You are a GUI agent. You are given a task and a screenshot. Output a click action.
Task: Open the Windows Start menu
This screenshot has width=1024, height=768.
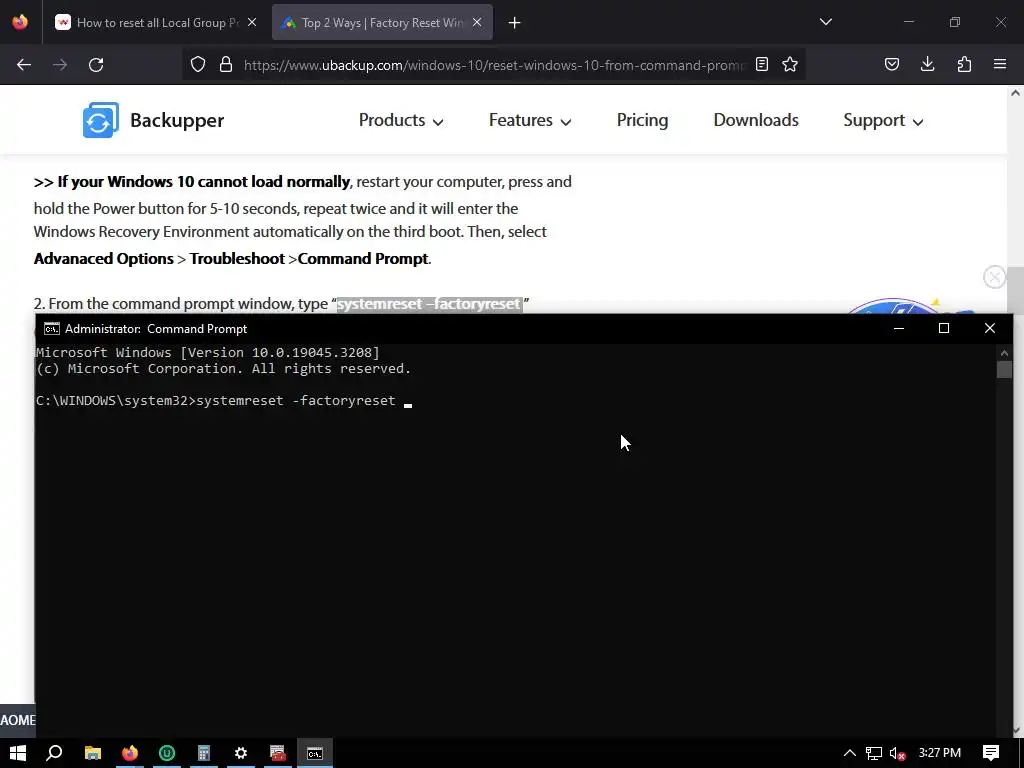click(x=18, y=753)
